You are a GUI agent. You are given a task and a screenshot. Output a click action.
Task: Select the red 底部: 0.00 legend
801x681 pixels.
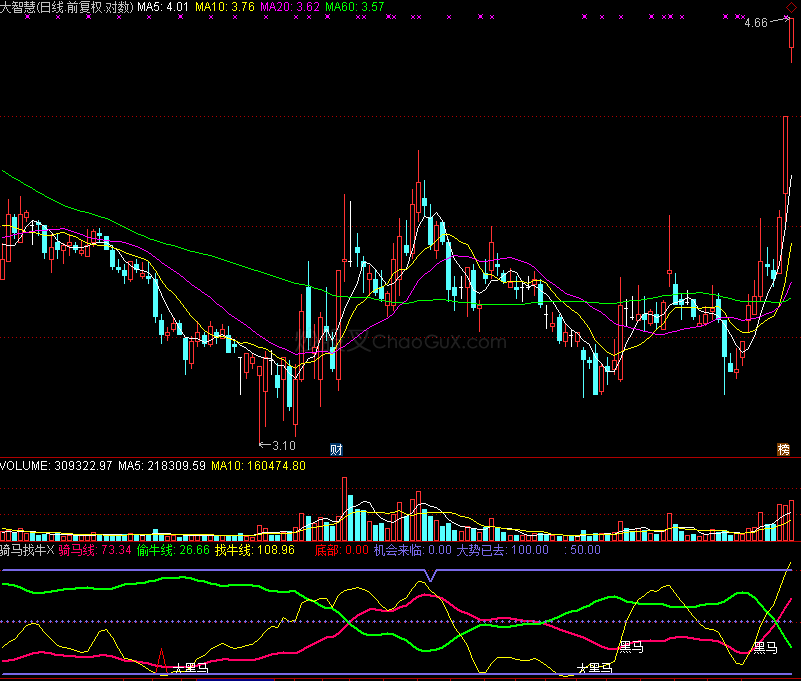click(x=342, y=550)
